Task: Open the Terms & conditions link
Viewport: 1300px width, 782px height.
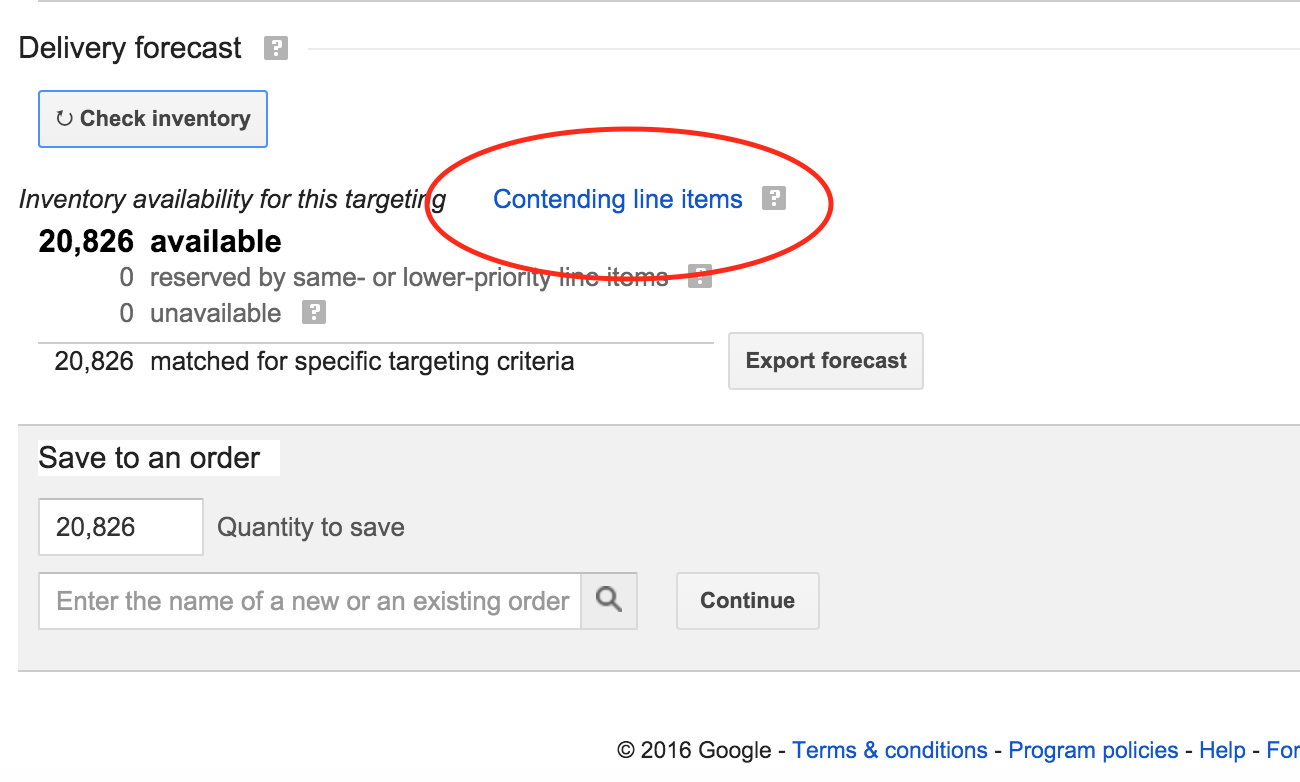Action: (890, 750)
